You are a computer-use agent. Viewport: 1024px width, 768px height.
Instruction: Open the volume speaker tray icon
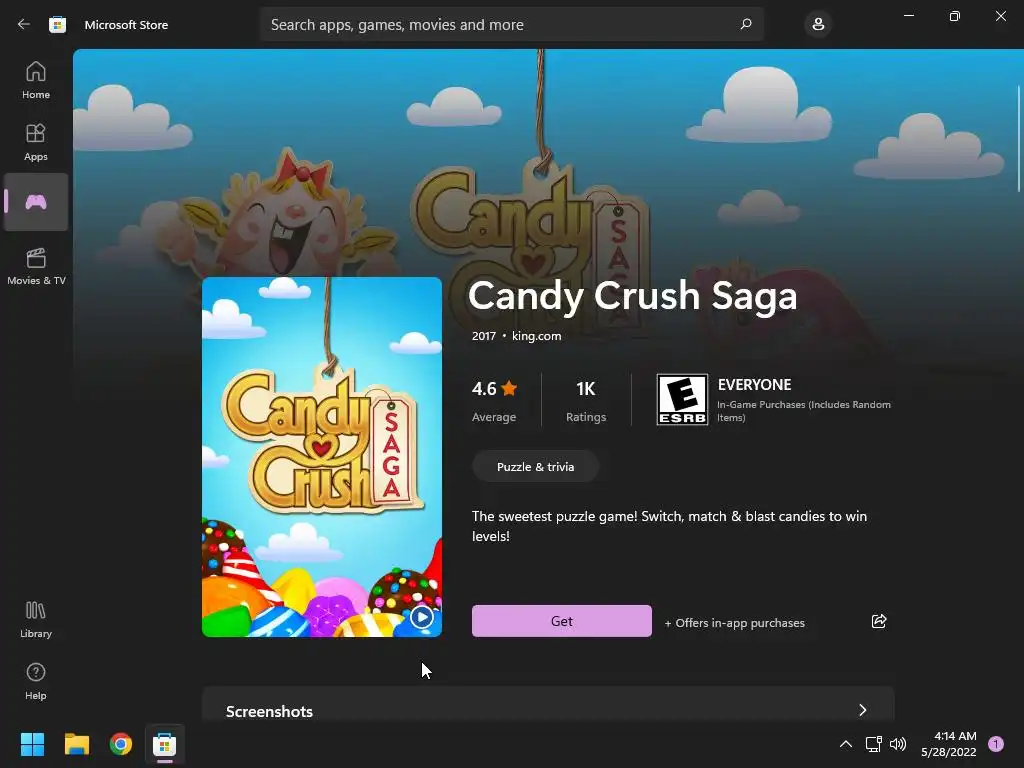[898, 744]
